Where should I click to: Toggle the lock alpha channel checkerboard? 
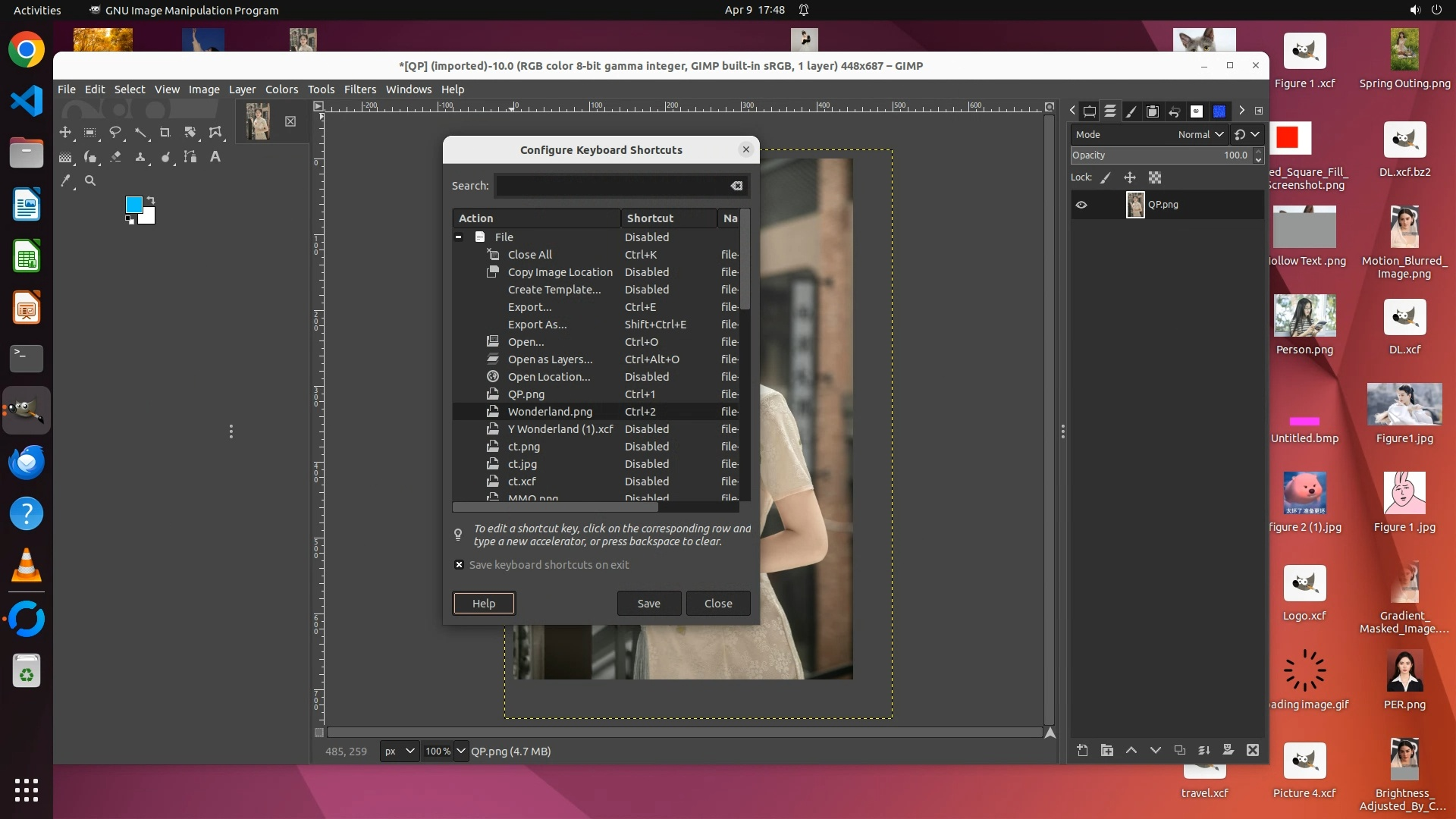(x=1155, y=177)
